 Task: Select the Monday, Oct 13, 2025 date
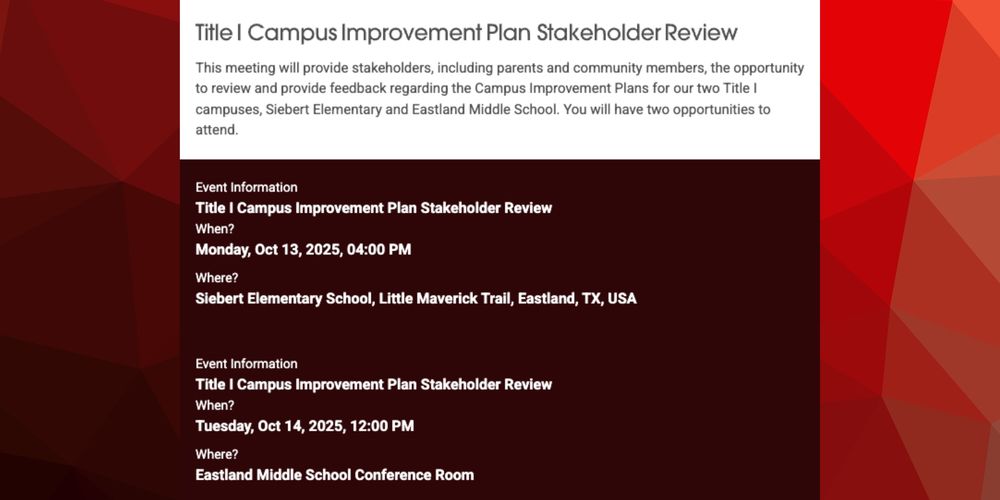(303, 250)
